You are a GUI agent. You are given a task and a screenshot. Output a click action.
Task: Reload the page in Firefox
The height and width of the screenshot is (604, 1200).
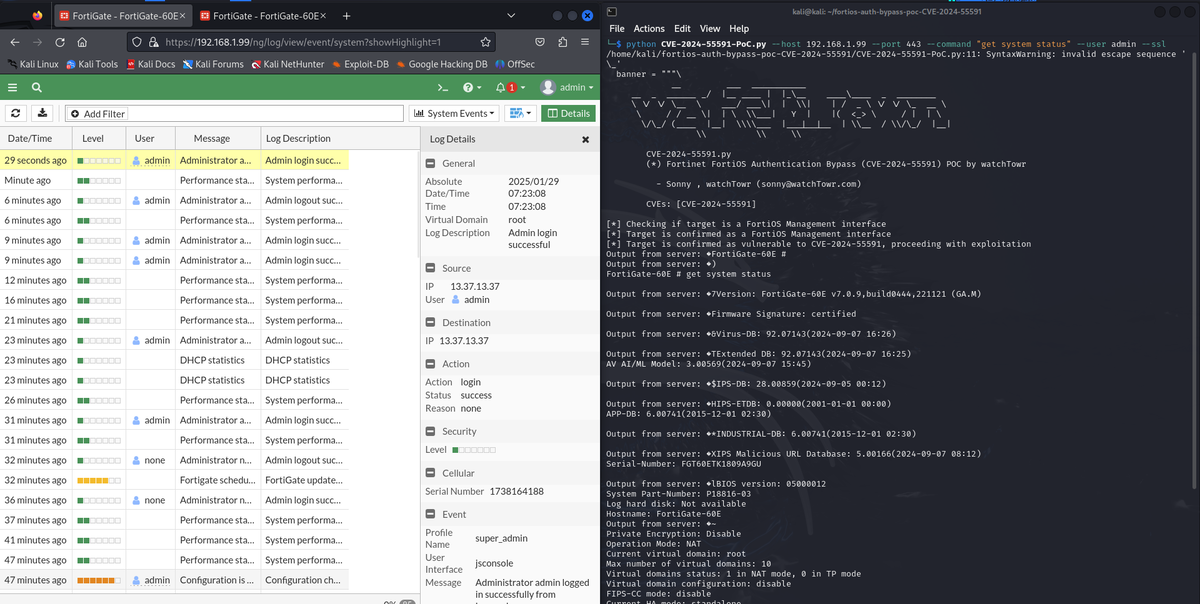(x=61, y=42)
